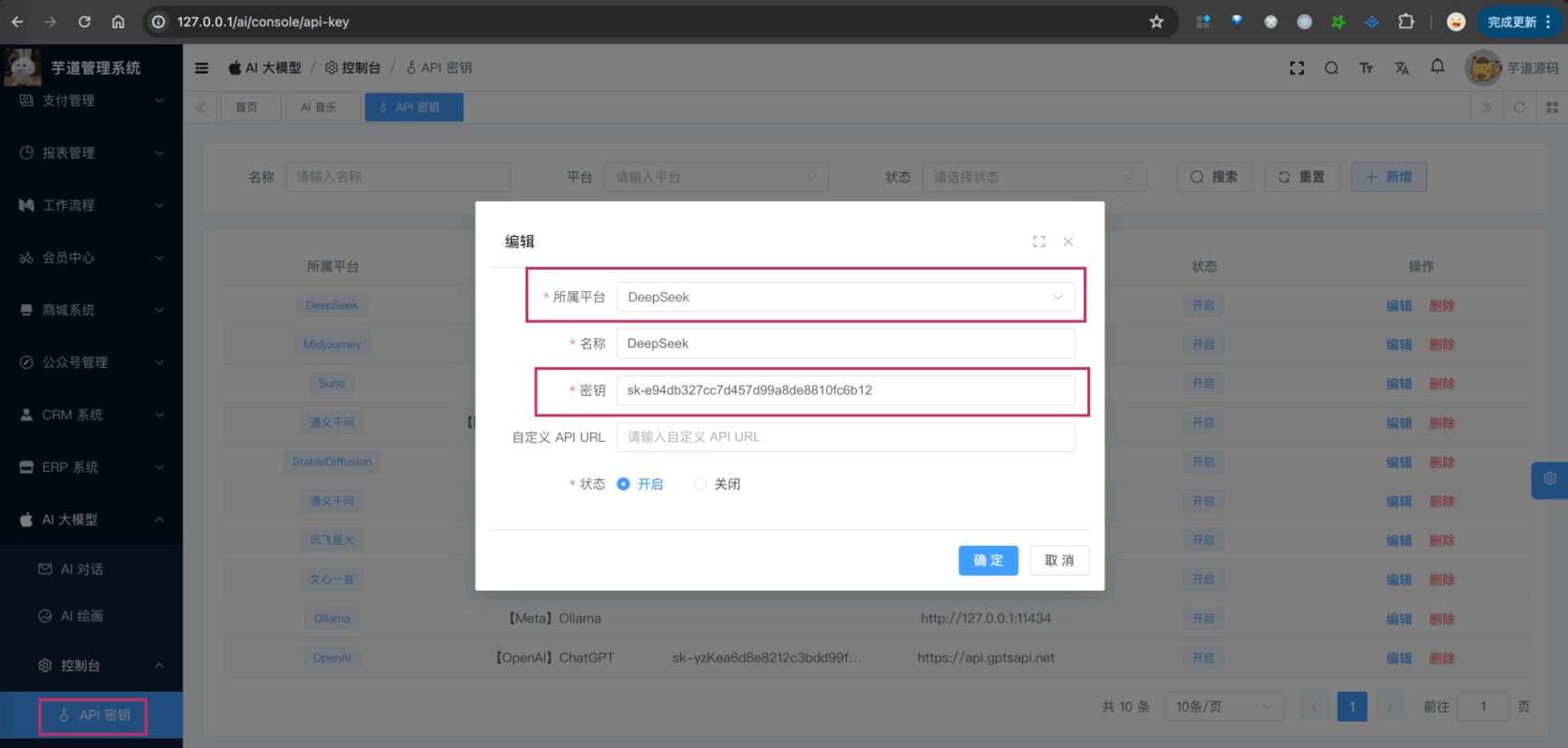The width and height of the screenshot is (1568, 748).
Task: Click the 密钥 key input field
Action: 845,390
